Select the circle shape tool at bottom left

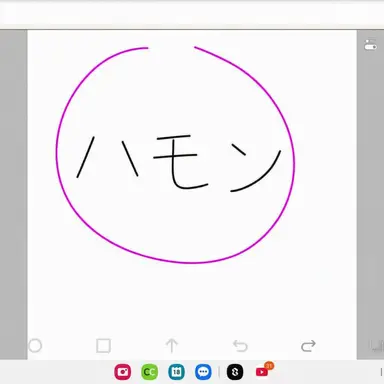point(35,346)
